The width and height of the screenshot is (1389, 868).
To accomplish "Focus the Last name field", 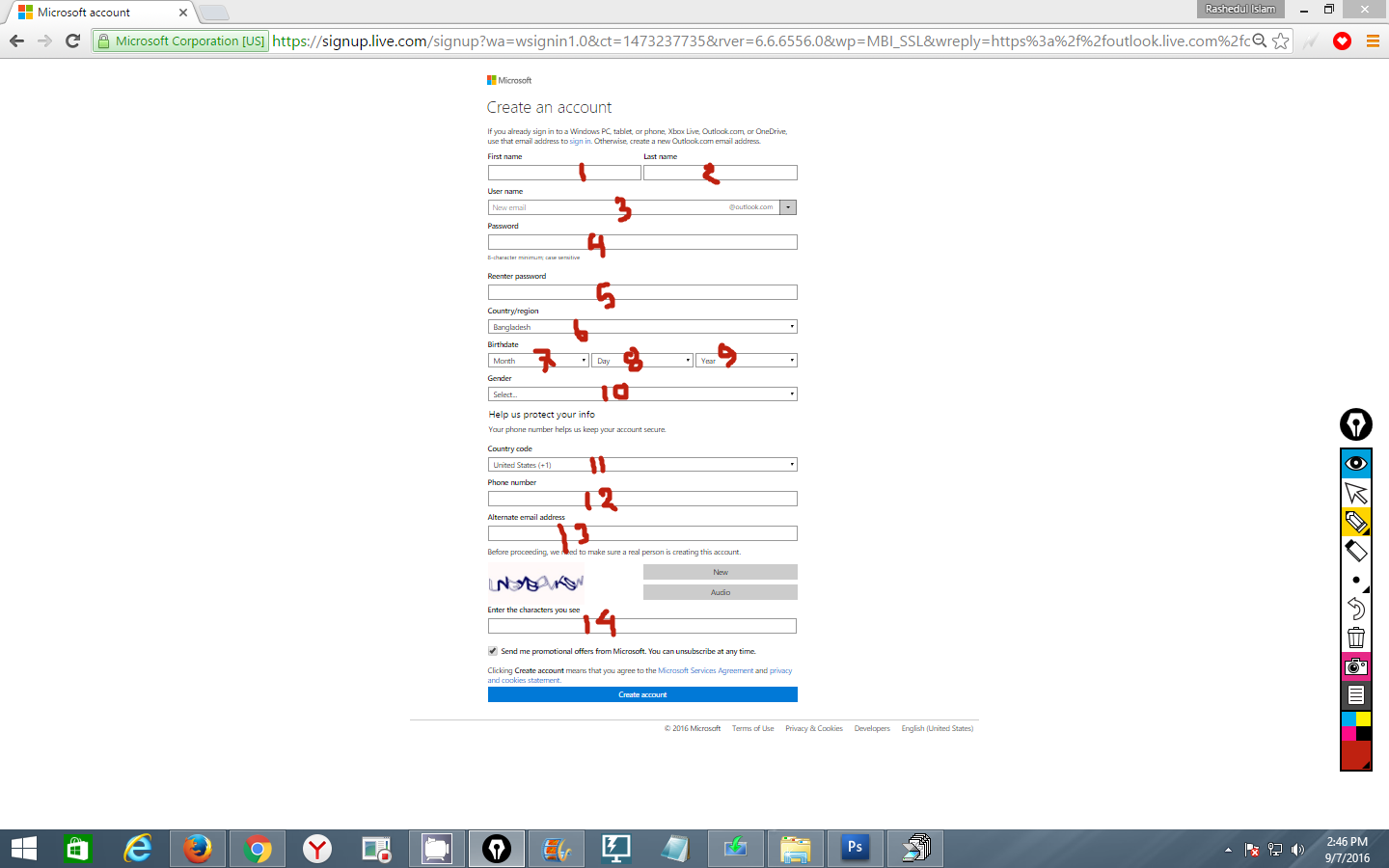I will pos(721,173).
